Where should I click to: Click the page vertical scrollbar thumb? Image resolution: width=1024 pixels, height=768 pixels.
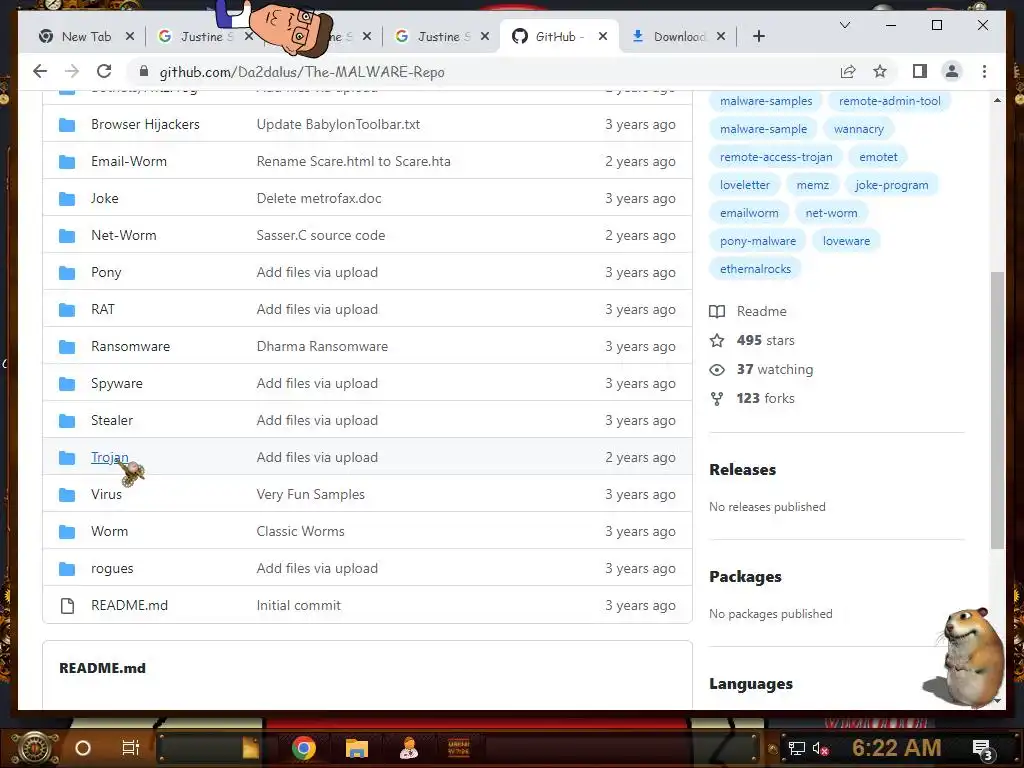point(997,410)
